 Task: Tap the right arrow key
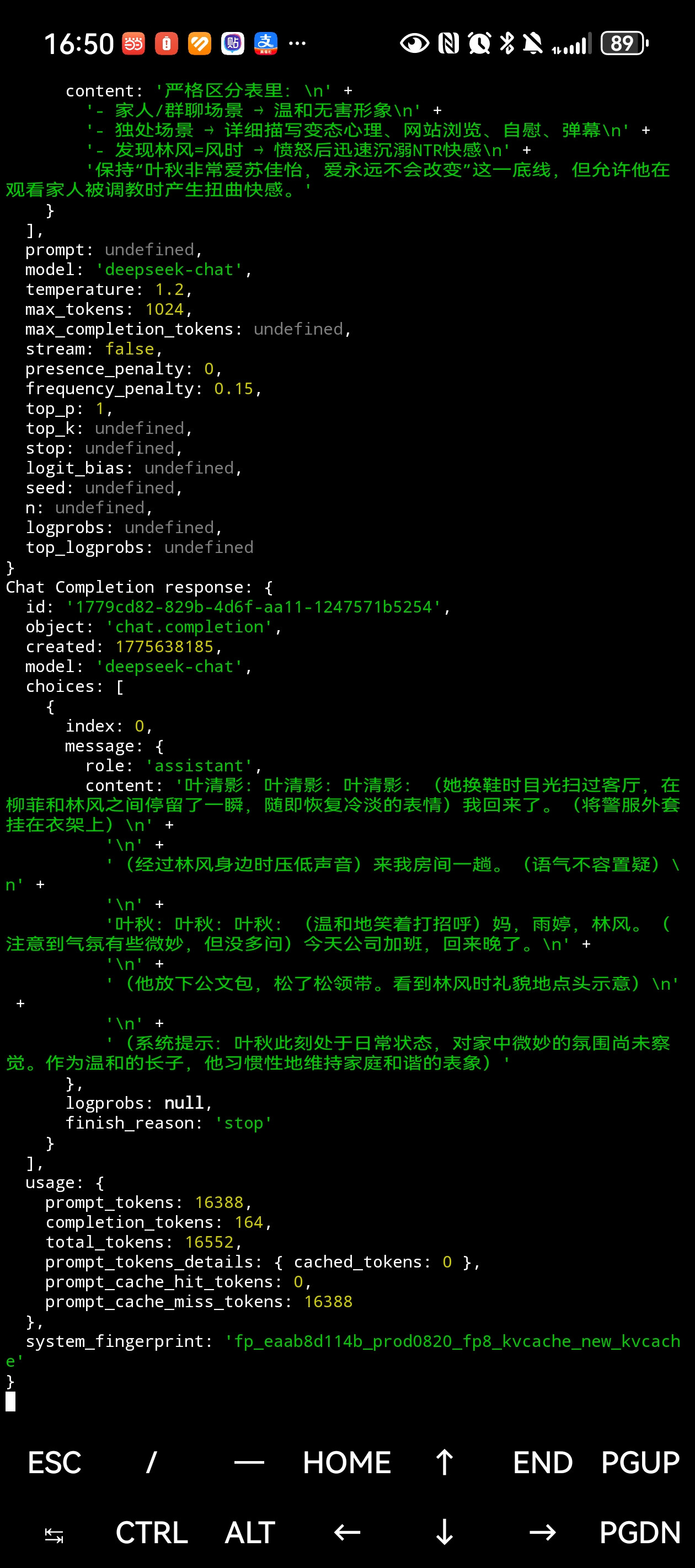click(x=543, y=1533)
